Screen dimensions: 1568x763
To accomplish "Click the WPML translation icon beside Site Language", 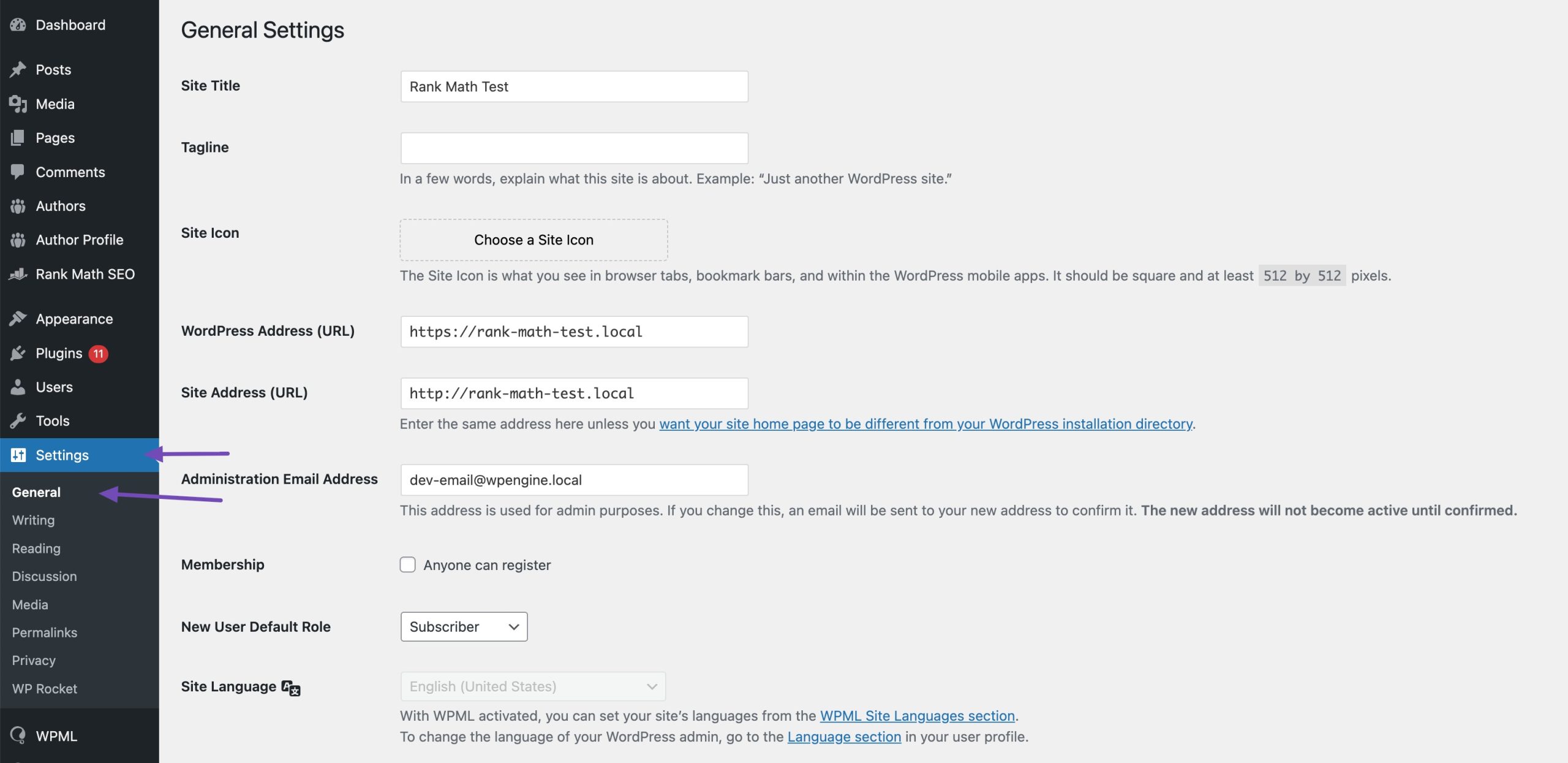I will 291,688.
